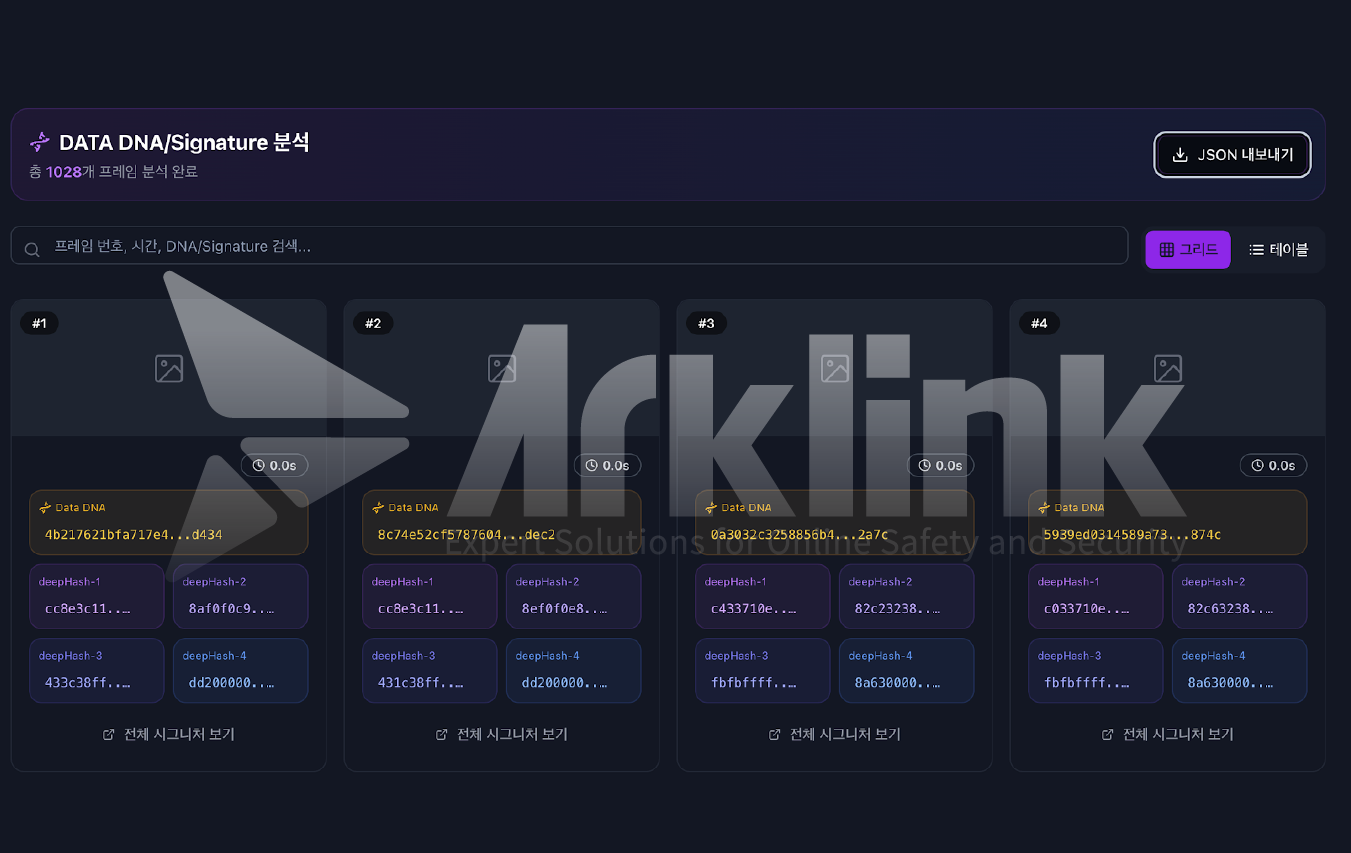
Task: Open the image placeholder icon on frame #3
Action: pyautogui.click(x=835, y=368)
